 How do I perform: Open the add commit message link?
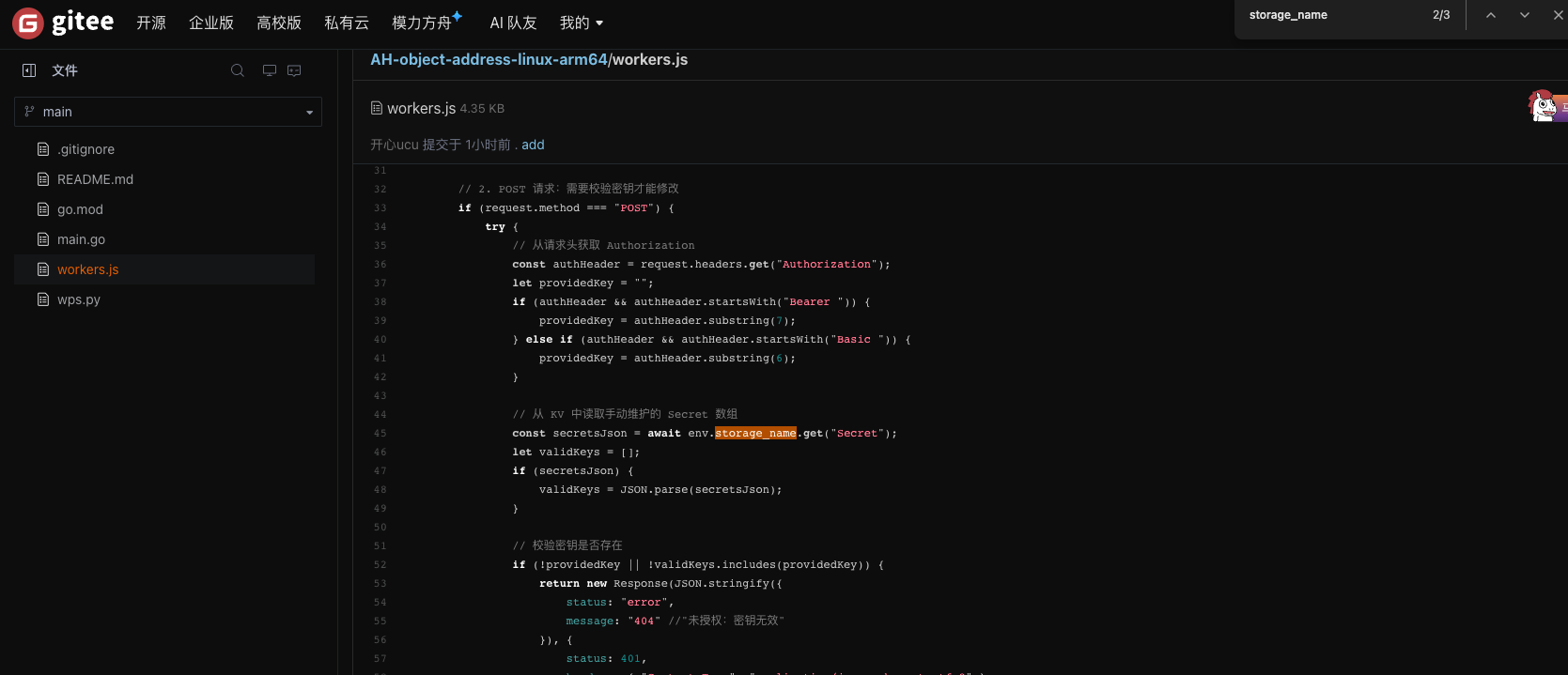(533, 145)
